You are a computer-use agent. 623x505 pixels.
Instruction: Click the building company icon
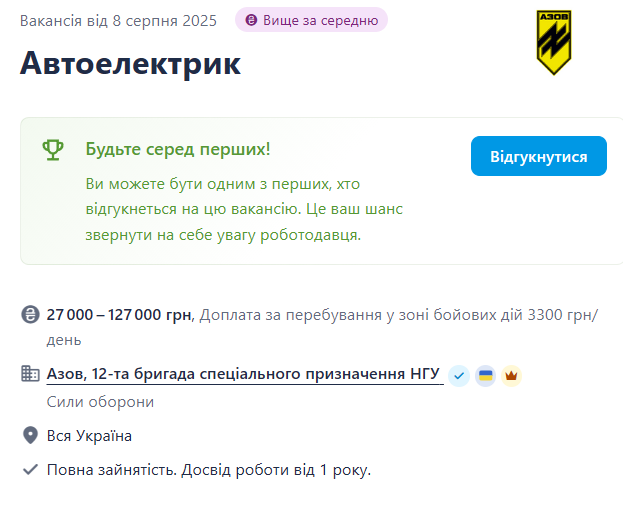click(30, 374)
